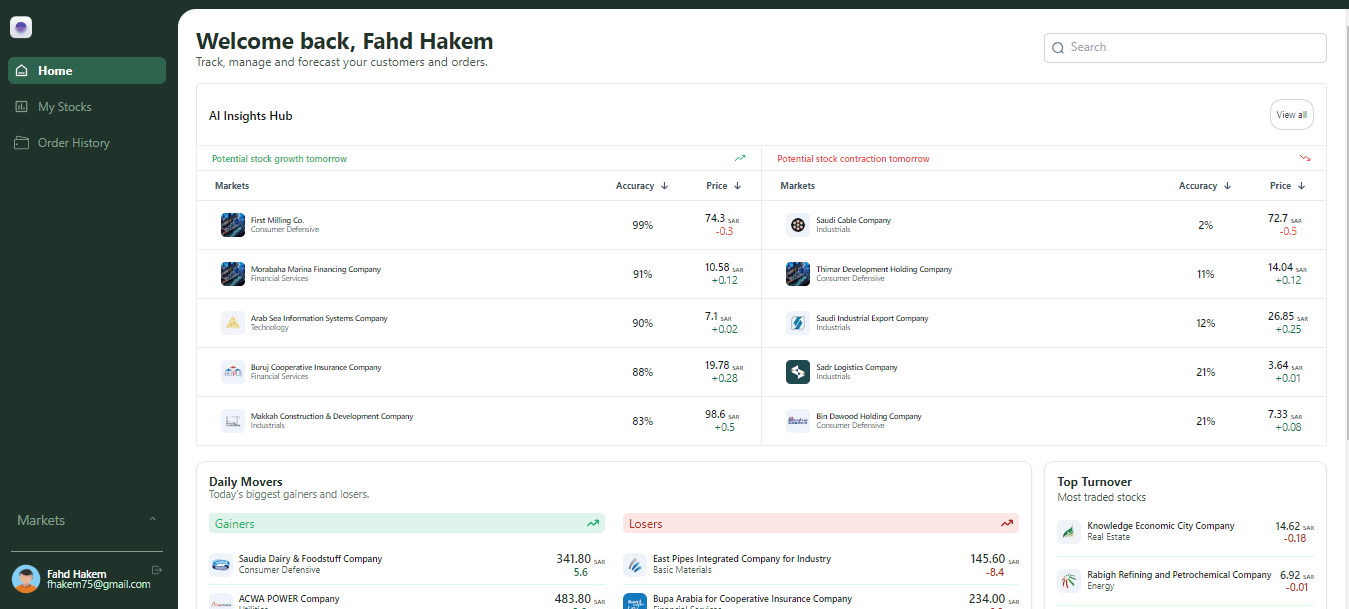Click the 341.80 SAR price
This screenshot has height=609, width=1349.
(581, 559)
